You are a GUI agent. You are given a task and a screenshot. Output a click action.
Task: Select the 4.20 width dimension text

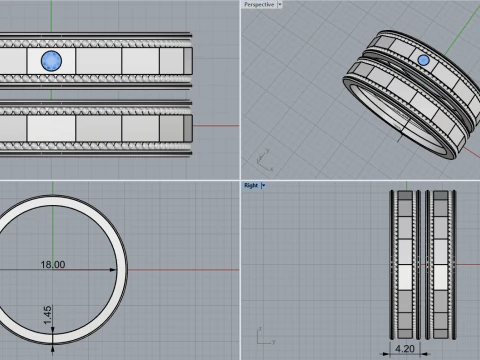click(x=405, y=349)
